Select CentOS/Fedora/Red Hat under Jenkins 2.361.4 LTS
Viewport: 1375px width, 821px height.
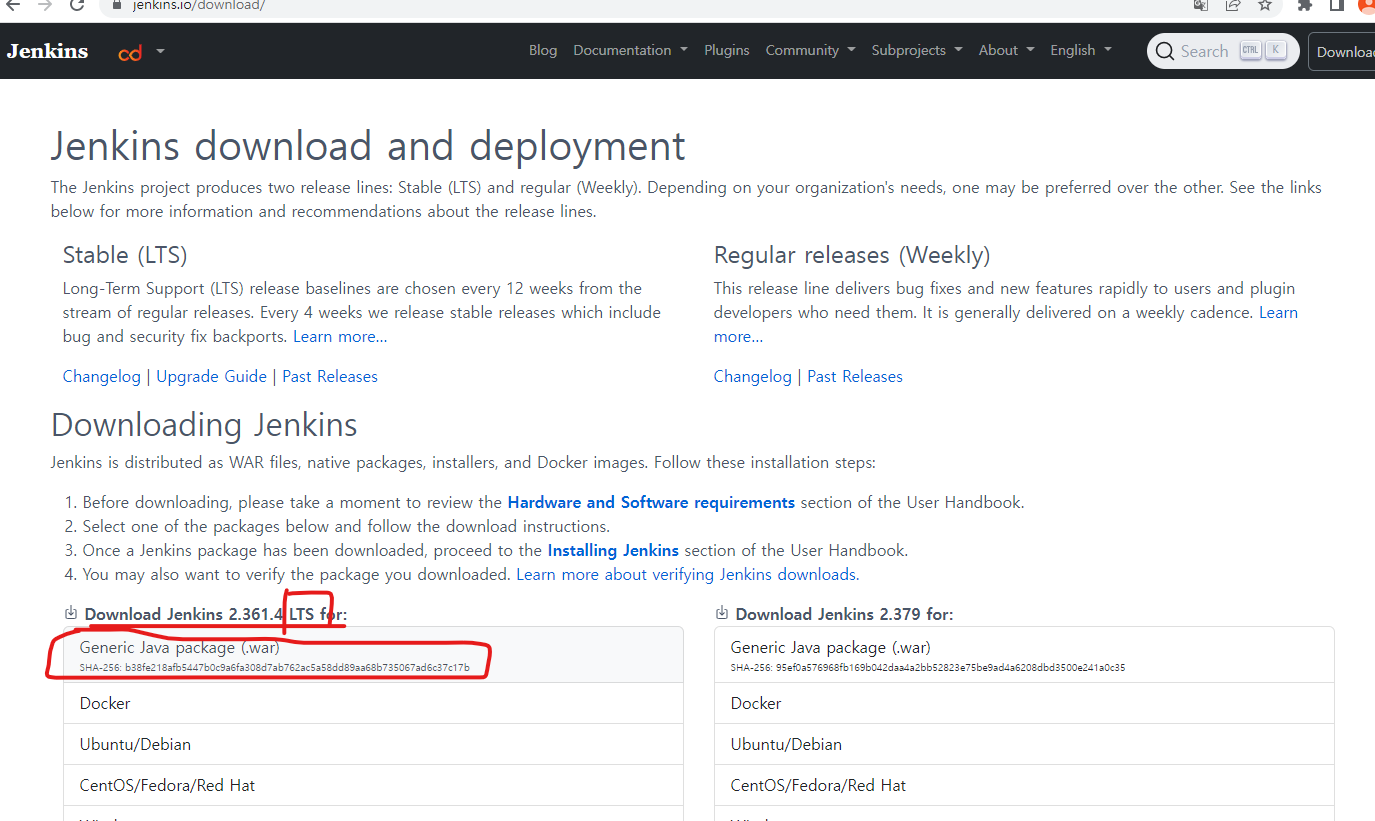click(374, 785)
